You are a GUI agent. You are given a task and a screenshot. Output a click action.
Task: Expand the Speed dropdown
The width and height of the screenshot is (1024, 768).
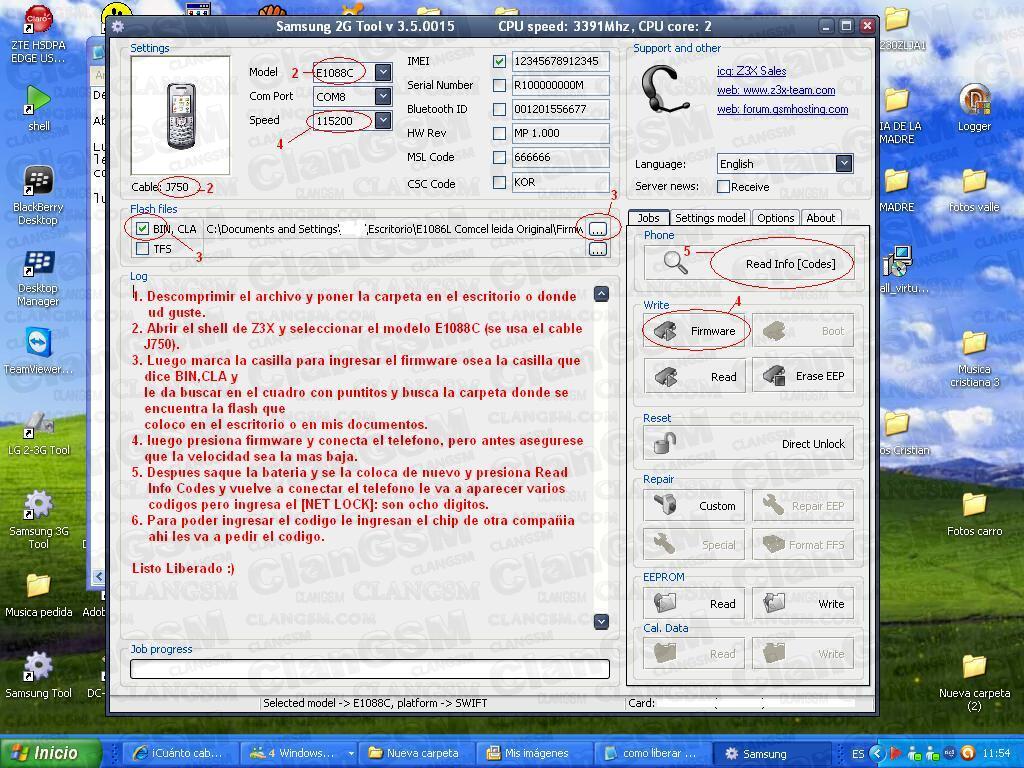tap(383, 121)
